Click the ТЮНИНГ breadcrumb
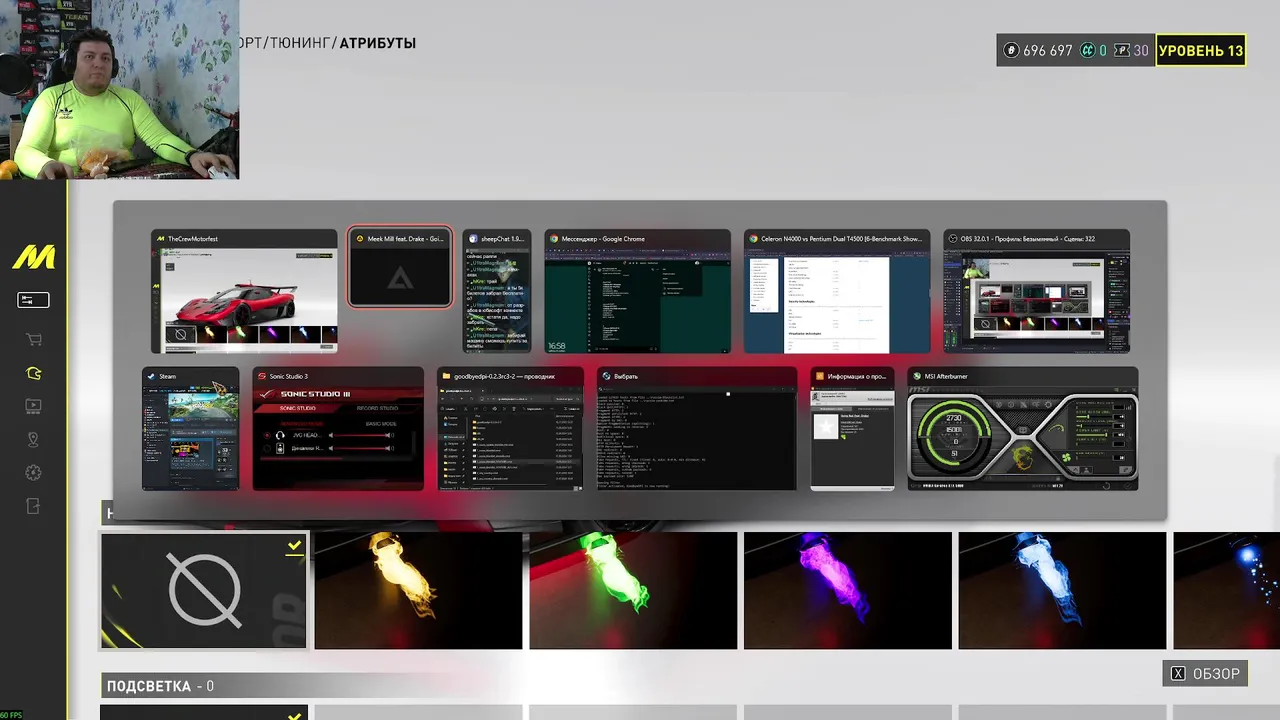This screenshot has height=720, width=1280. [x=302, y=43]
